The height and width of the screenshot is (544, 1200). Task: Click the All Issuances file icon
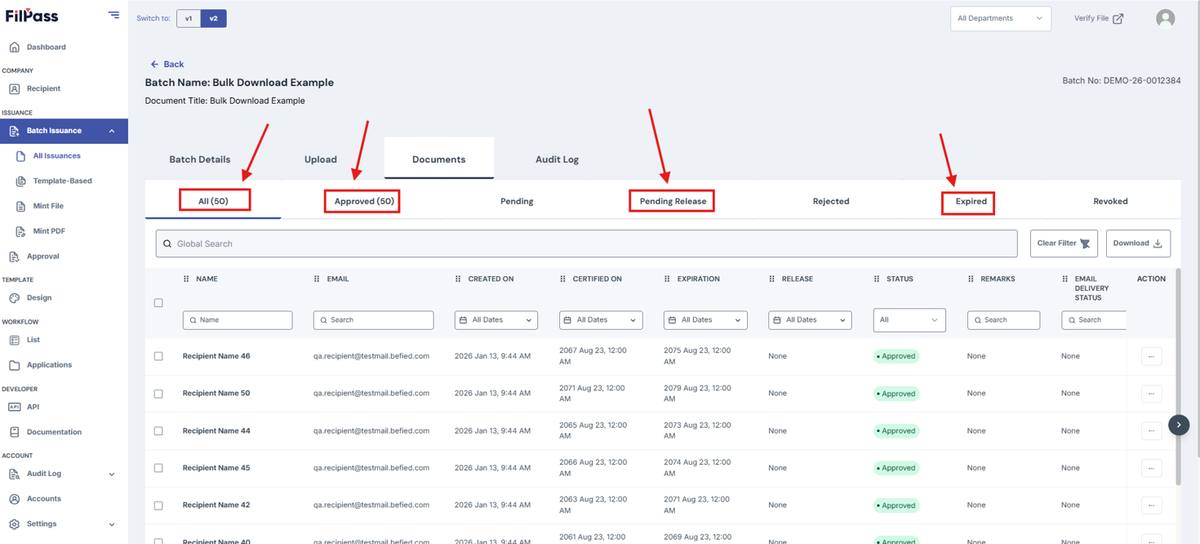[x=21, y=156]
